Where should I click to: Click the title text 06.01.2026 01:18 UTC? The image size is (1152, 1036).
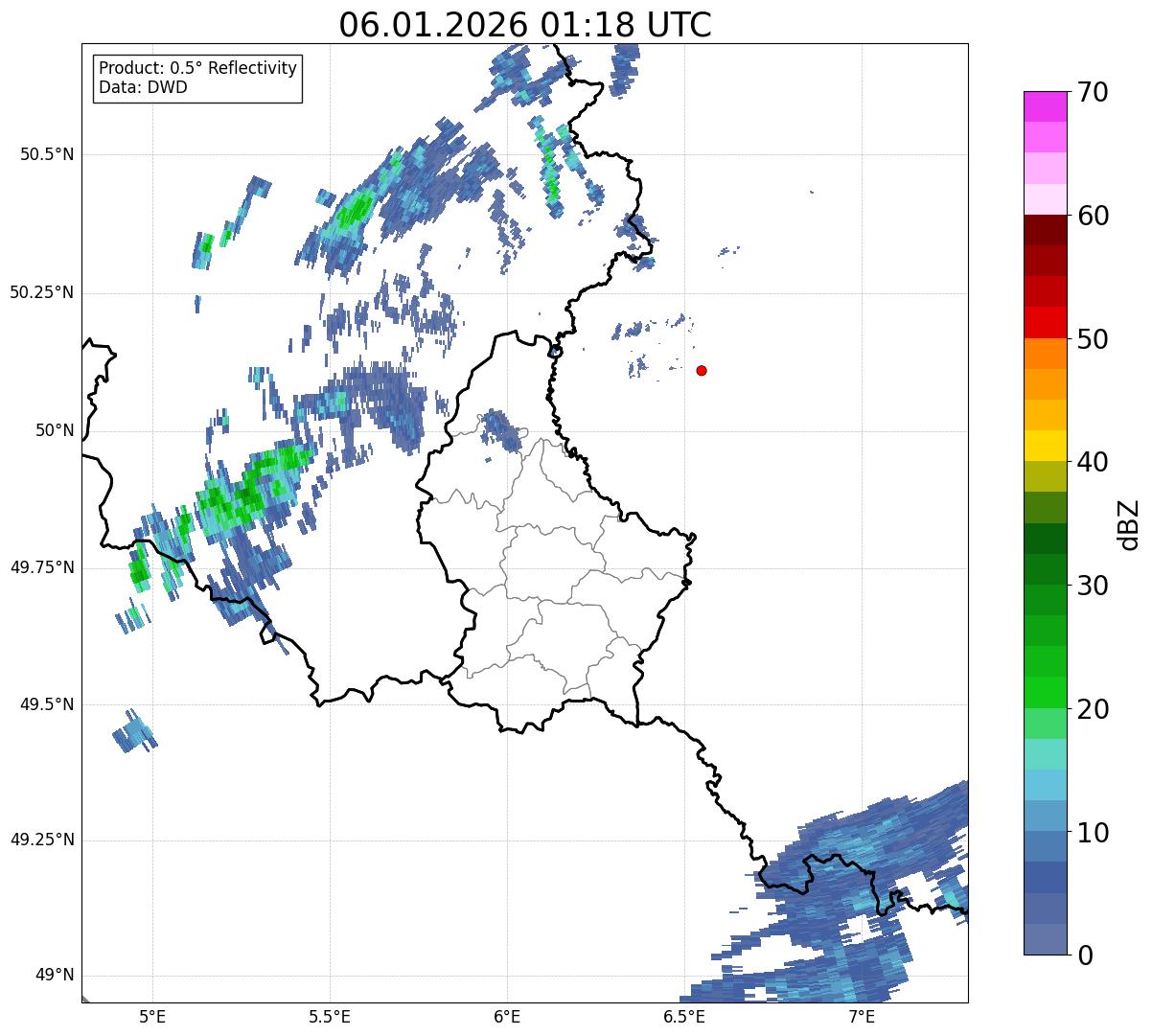pos(525,25)
